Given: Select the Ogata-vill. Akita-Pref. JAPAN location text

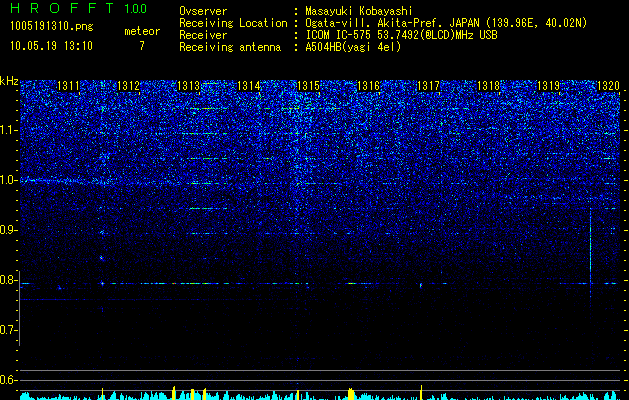Looking at the screenshot, I should tap(446, 23).
